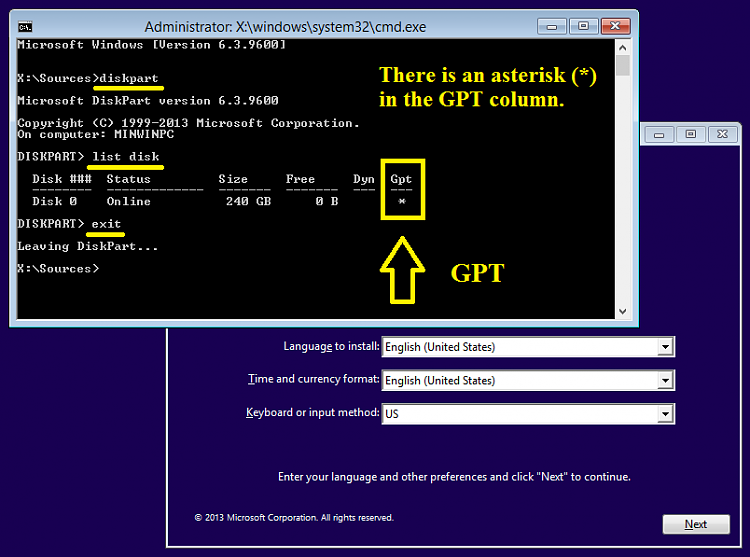Click the 'Gpt' column header text
750x557 pixels.
click(401, 179)
